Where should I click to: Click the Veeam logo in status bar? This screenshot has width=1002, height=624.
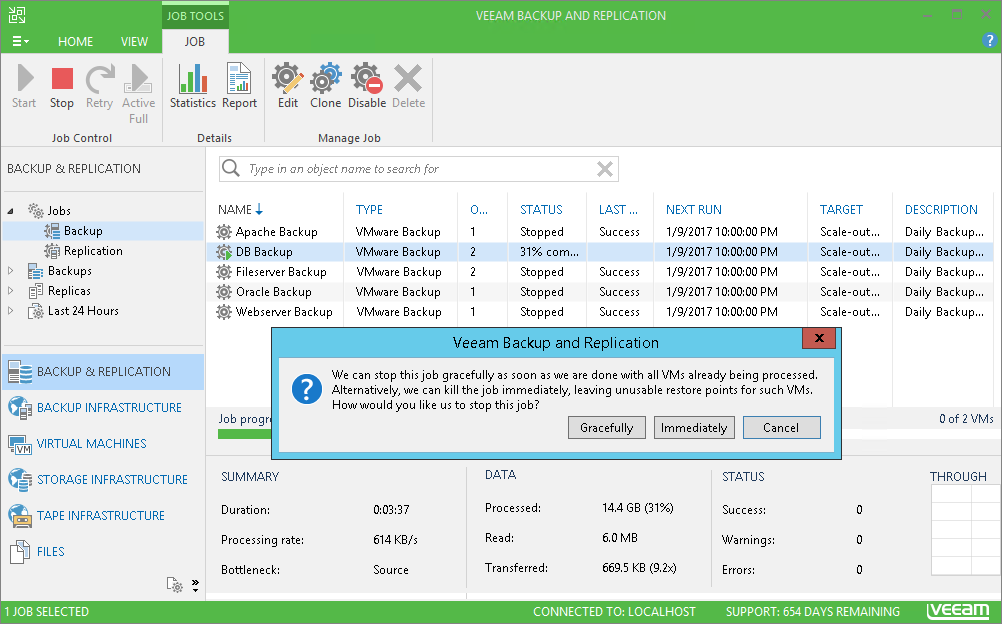(957, 611)
